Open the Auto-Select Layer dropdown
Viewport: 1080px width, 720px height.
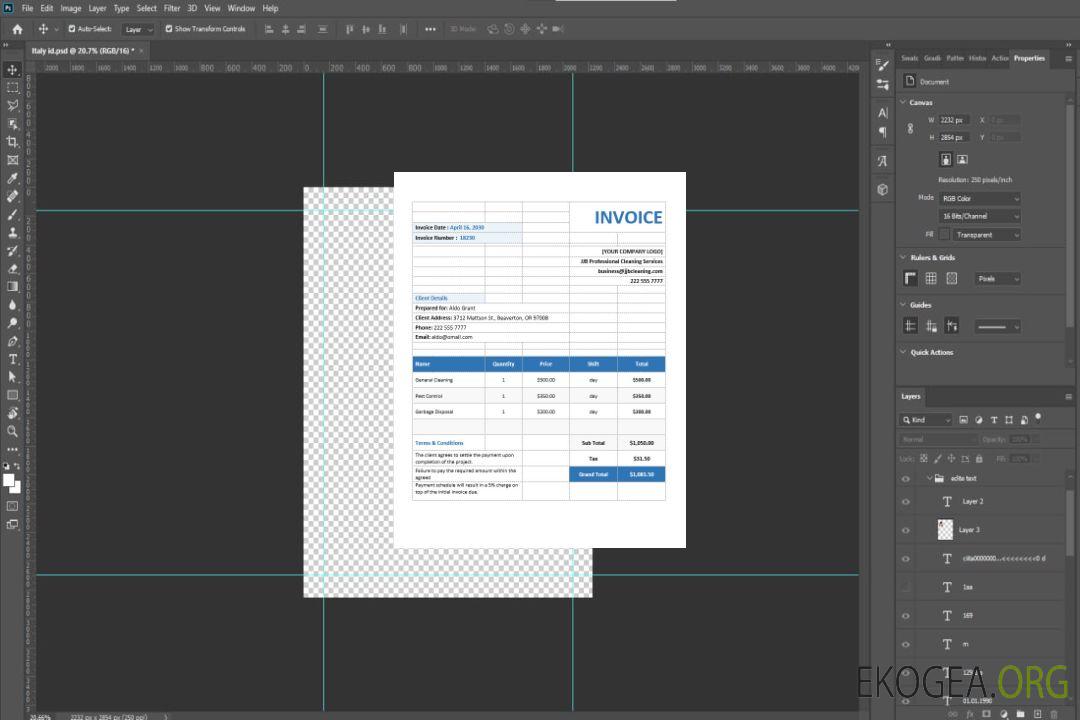tap(138, 29)
